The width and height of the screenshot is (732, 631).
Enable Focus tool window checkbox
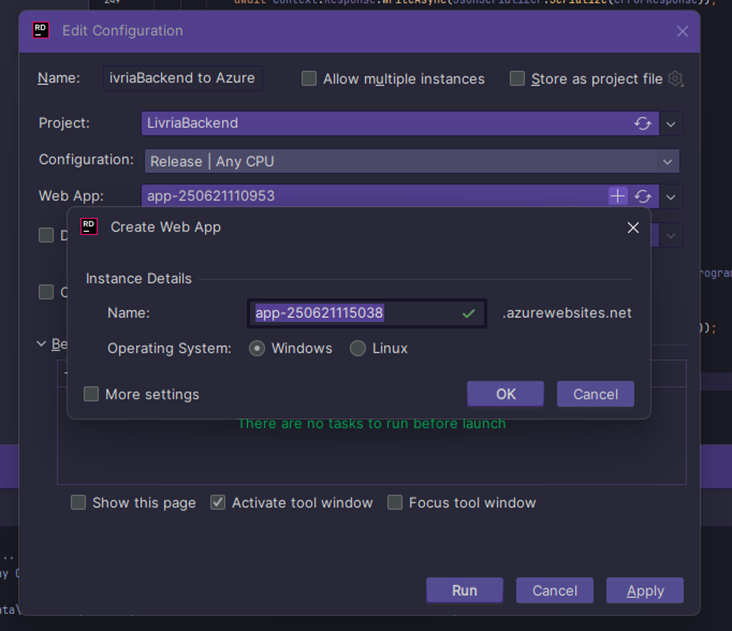[395, 503]
